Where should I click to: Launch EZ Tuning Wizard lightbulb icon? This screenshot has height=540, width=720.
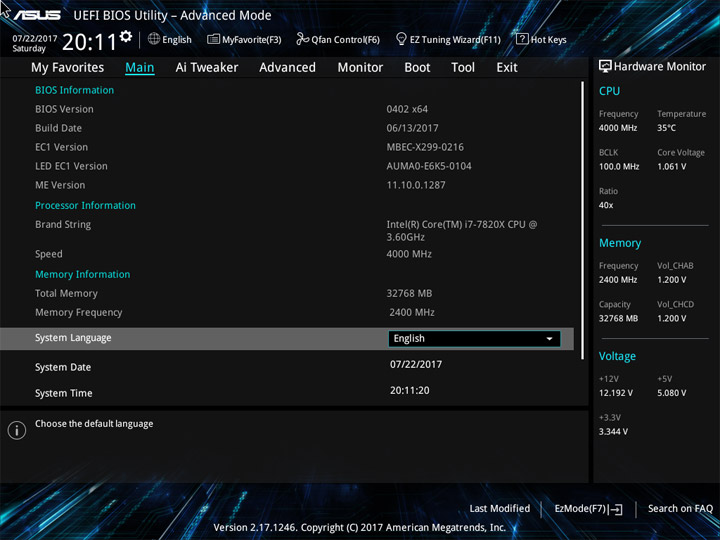(401, 39)
